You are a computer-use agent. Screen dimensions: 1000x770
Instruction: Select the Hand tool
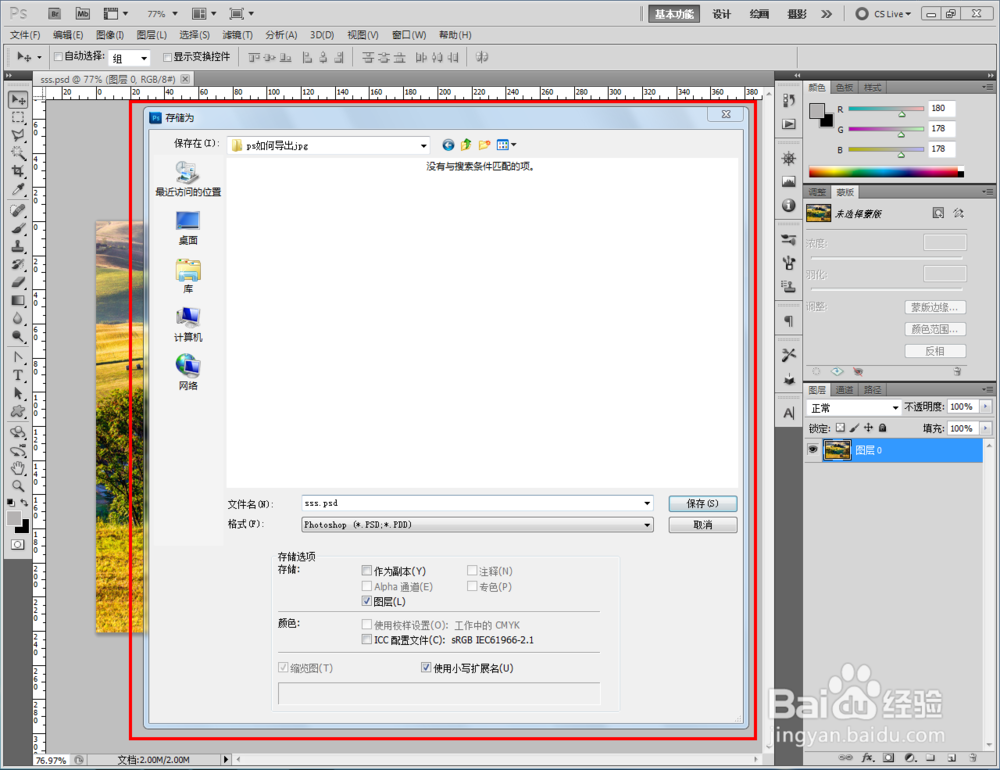[18, 468]
